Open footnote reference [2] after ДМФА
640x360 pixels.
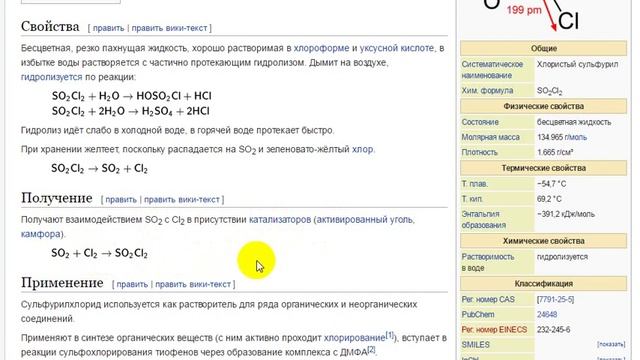click(371, 349)
